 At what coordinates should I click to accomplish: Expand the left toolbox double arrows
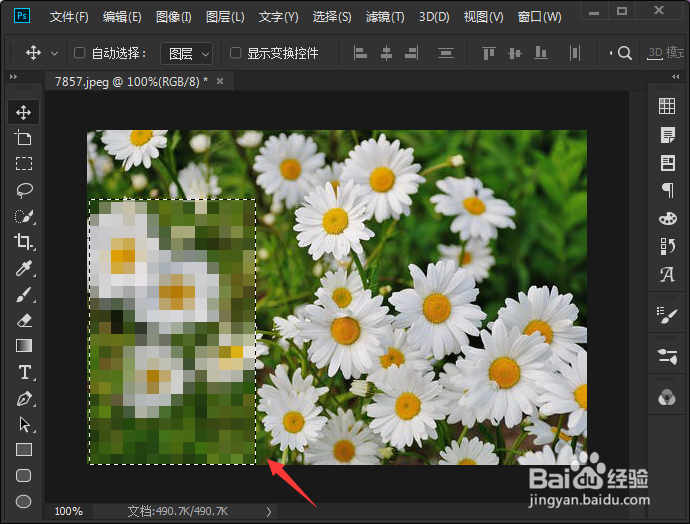13,77
